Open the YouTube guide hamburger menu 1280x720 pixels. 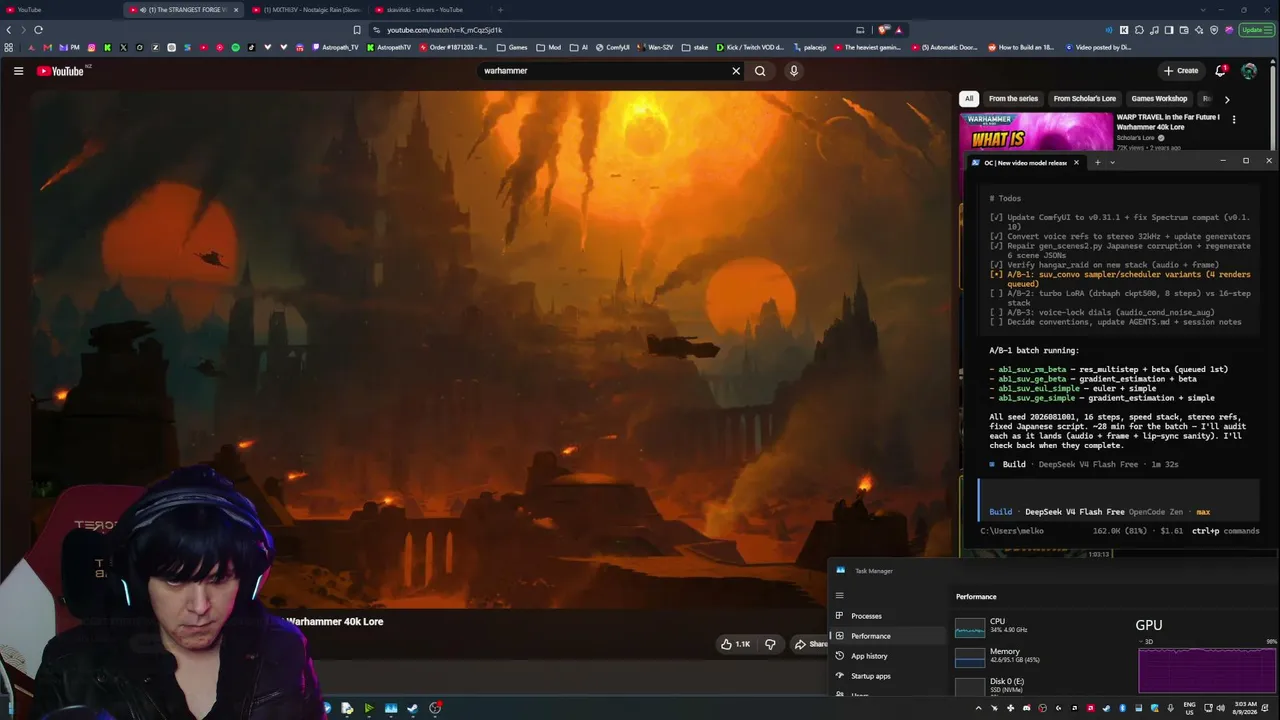pyautogui.click(x=18, y=71)
